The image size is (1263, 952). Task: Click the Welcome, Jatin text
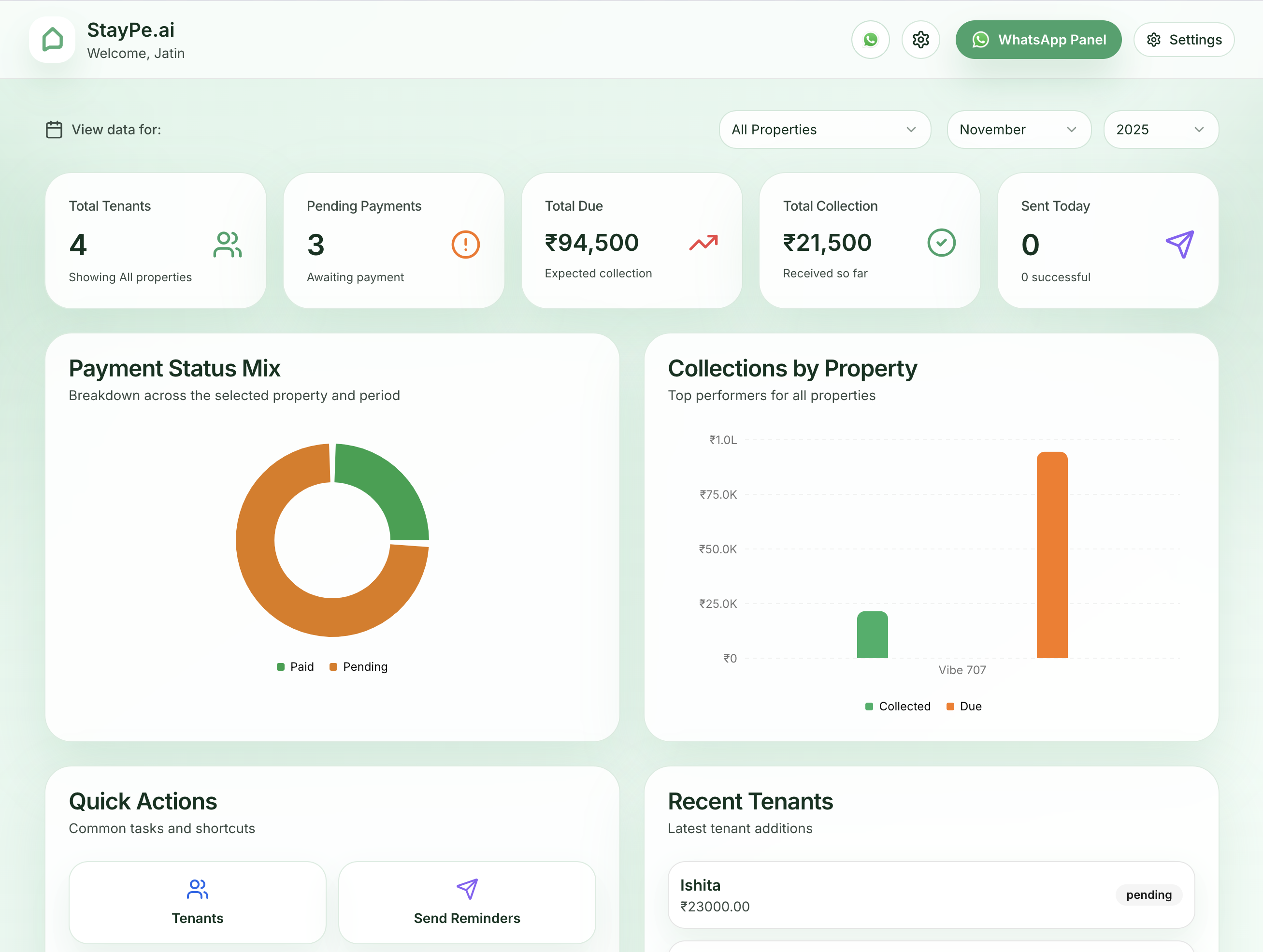pos(136,53)
